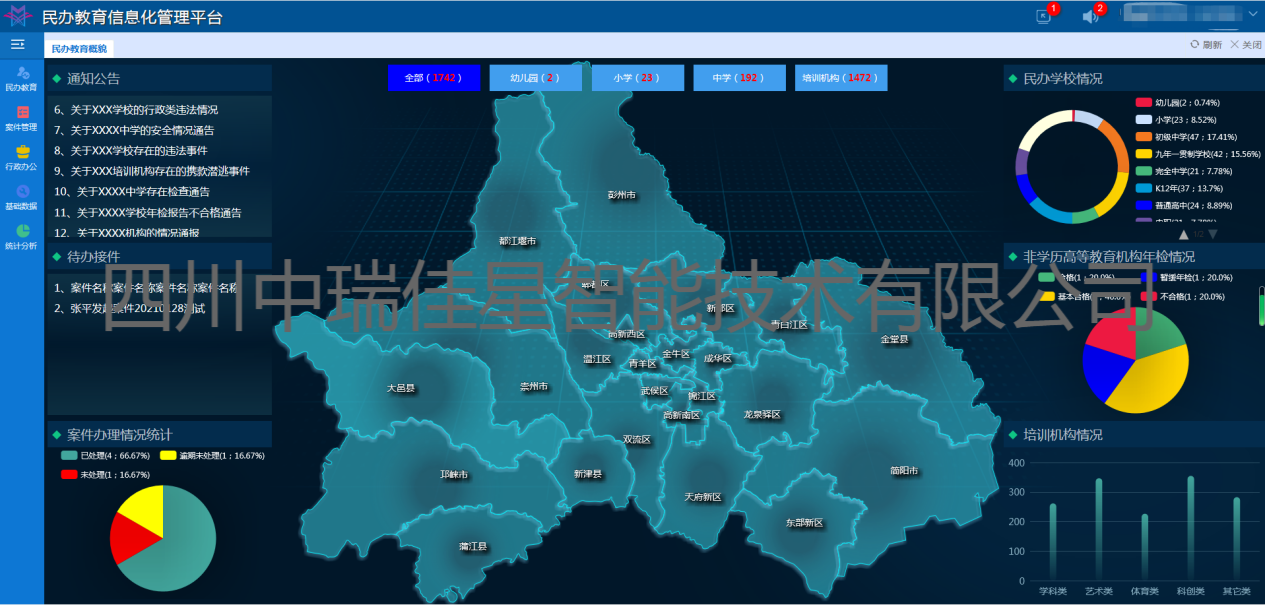1265x605 pixels.
Task: Open the speaker announcements icon with badge 2
Action: click(x=1090, y=16)
